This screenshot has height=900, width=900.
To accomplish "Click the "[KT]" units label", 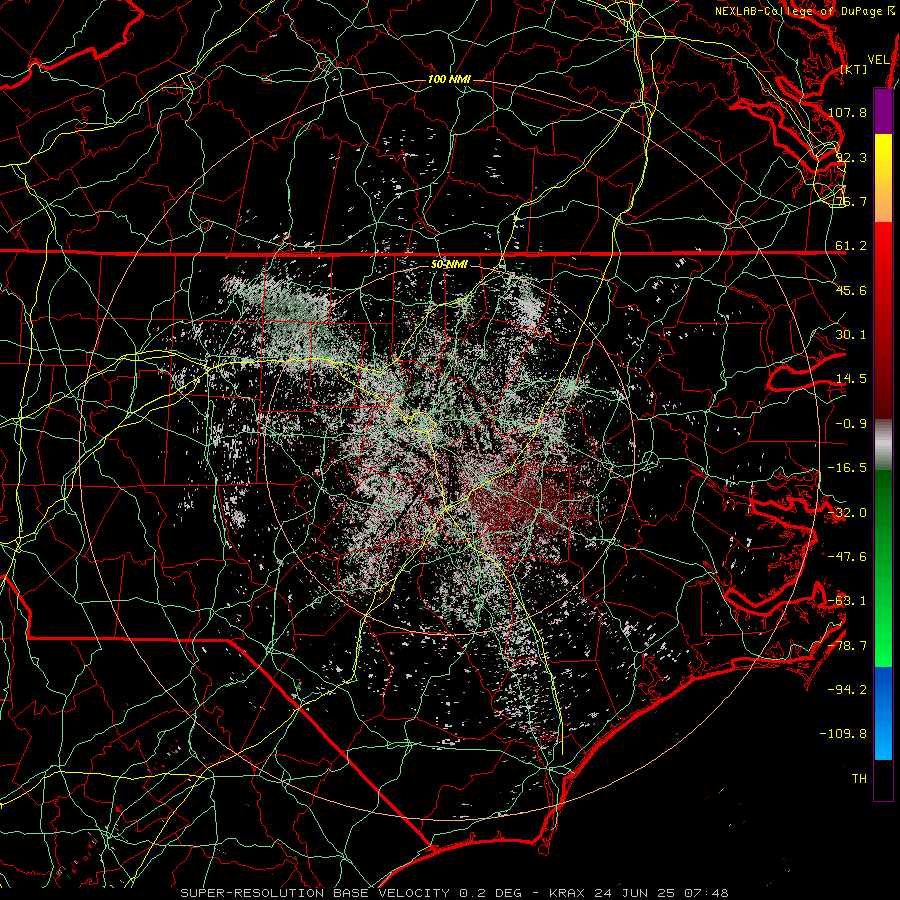I will [854, 69].
